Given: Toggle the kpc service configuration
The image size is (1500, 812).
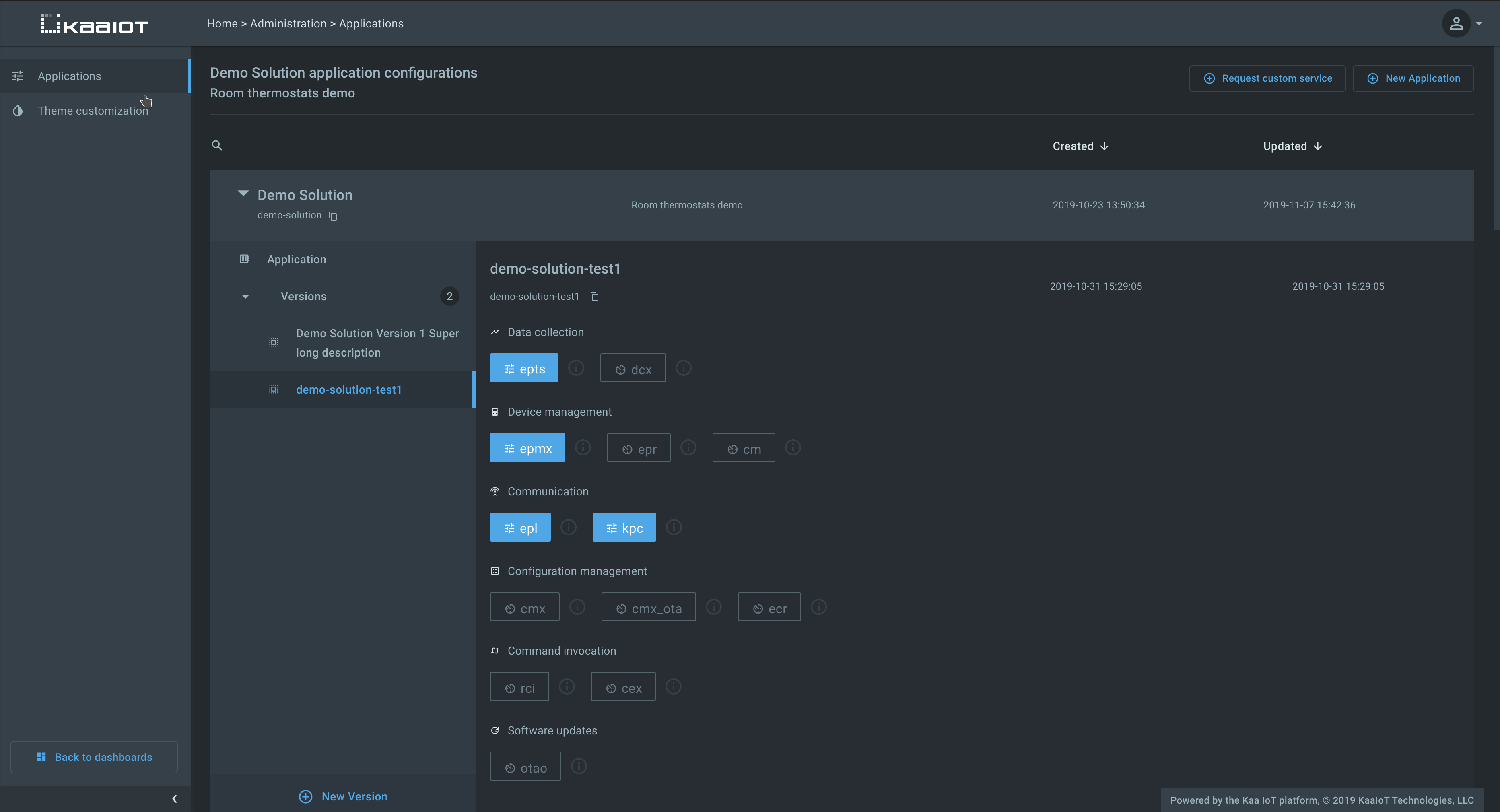Looking at the screenshot, I should click(x=624, y=527).
